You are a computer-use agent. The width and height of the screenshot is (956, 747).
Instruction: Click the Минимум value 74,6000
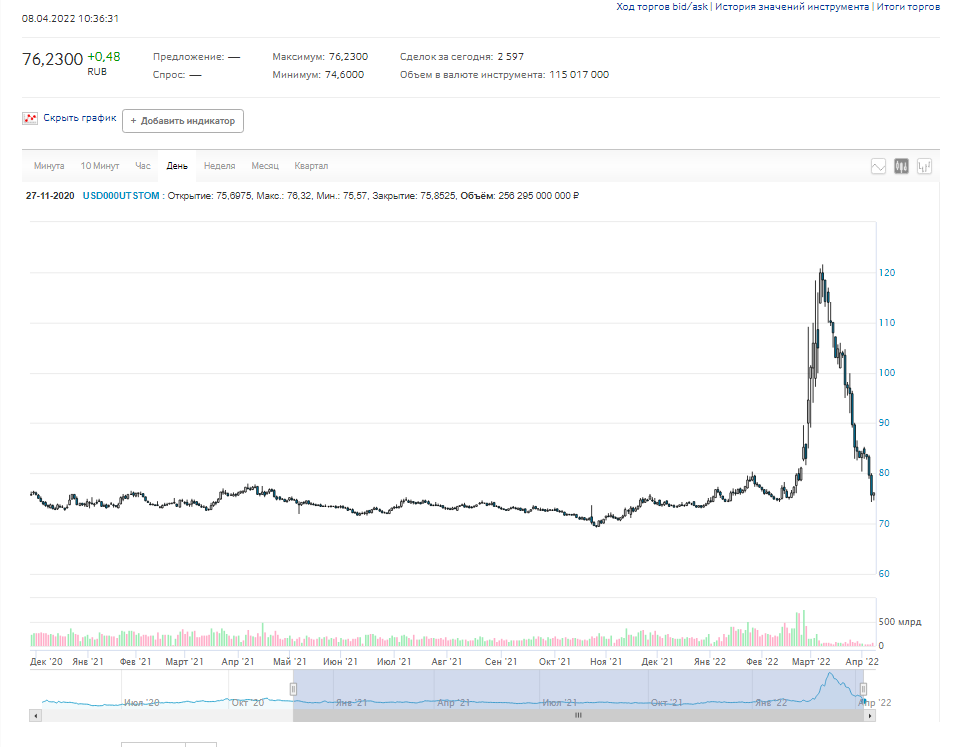pos(344,74)
